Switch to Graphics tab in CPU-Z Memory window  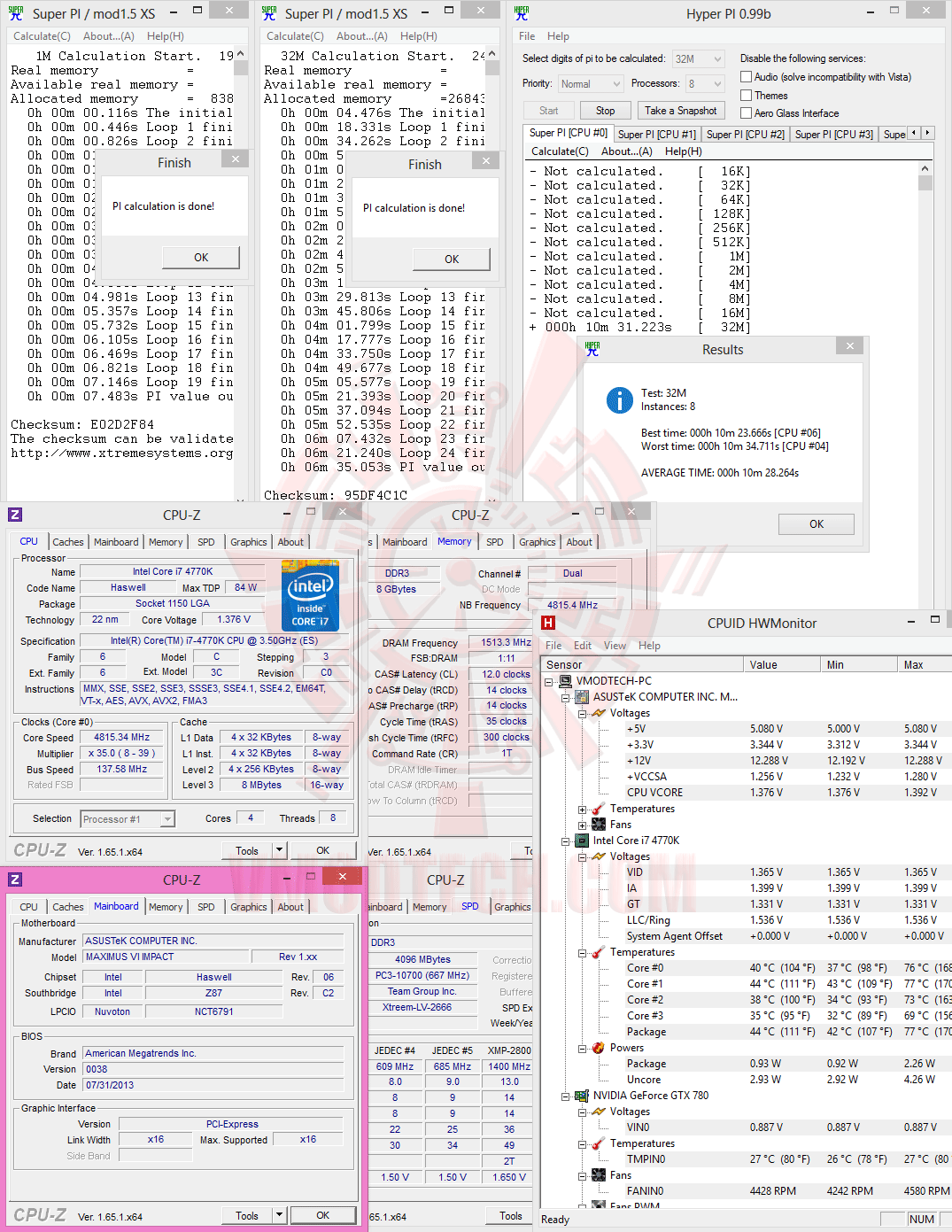538,542
